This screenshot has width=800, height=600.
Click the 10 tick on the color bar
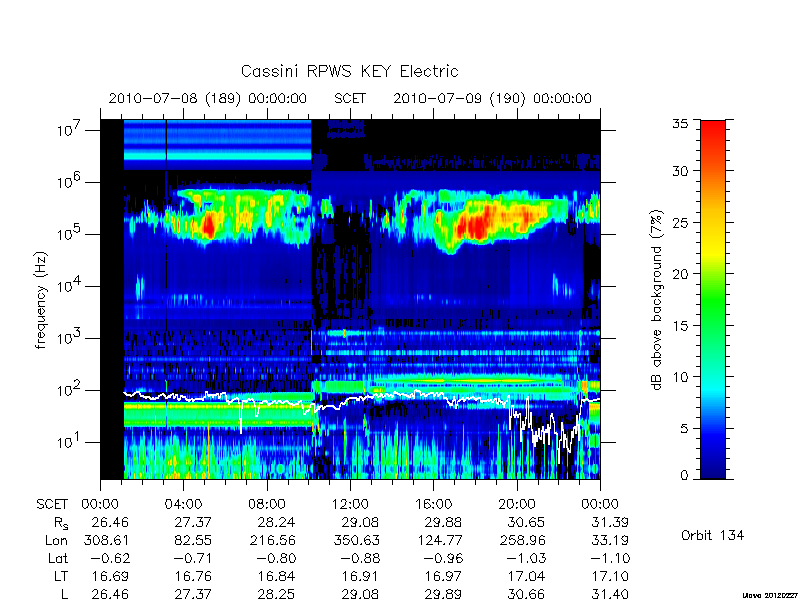pyautogui.click(x=683, y=377)
